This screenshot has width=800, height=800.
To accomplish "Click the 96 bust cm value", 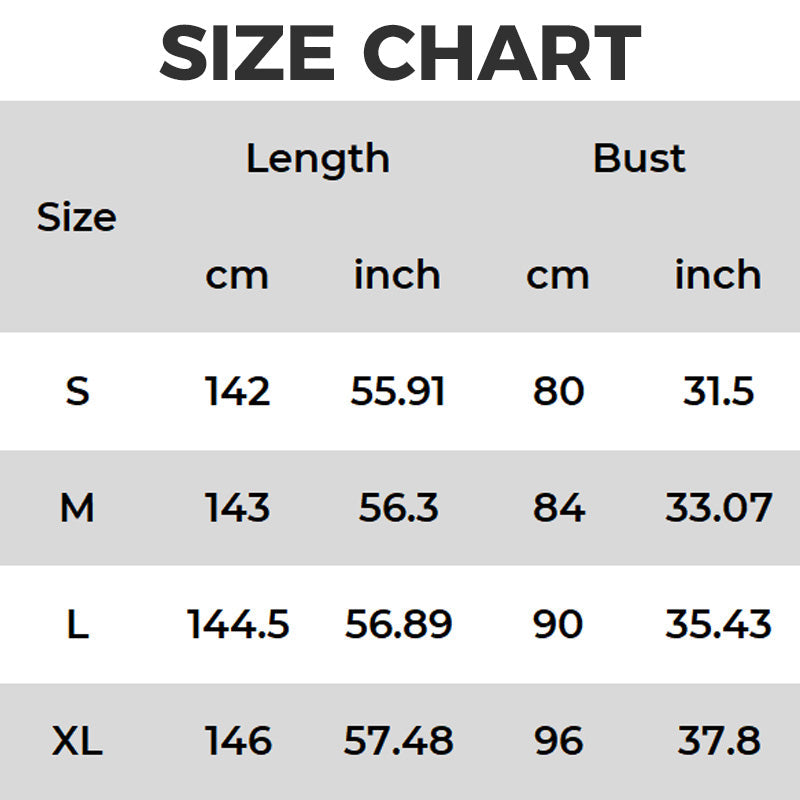I will click(x=558, y=741).
